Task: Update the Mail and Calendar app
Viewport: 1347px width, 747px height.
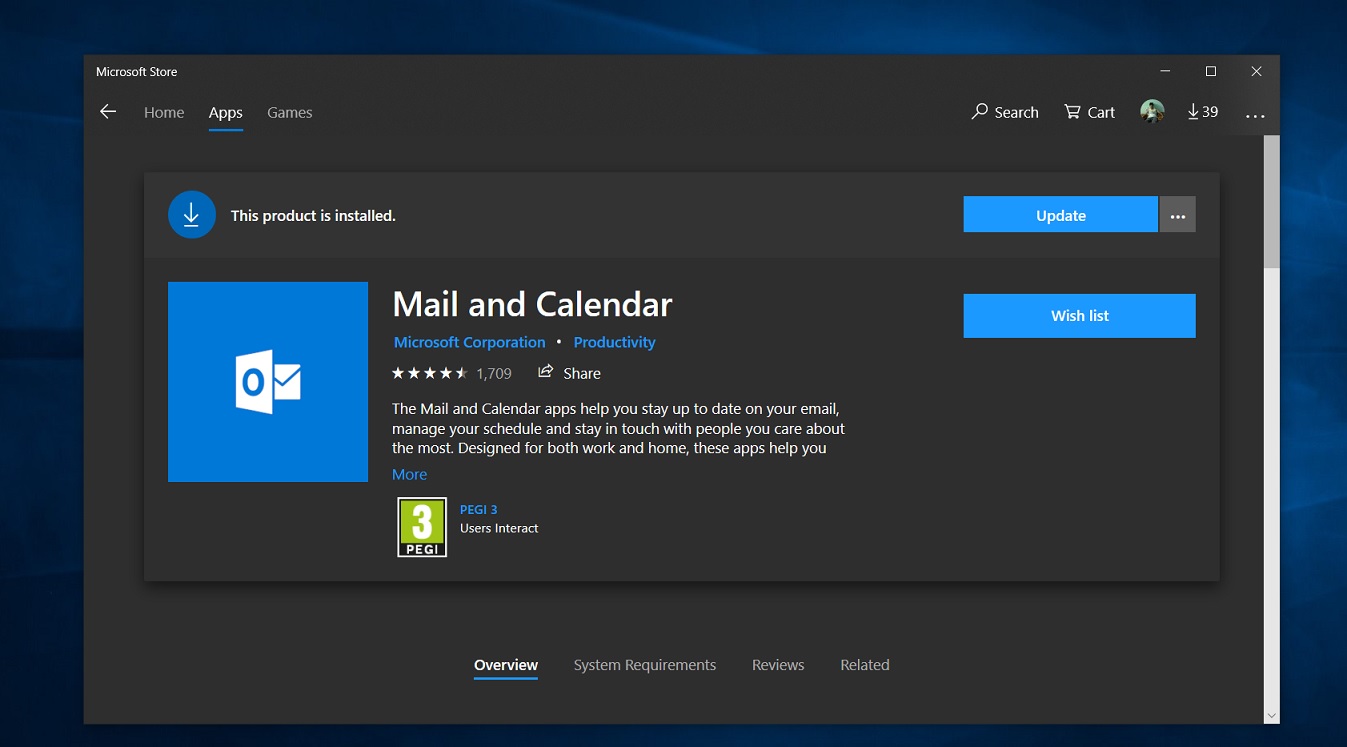Action: coord(1059,214)
